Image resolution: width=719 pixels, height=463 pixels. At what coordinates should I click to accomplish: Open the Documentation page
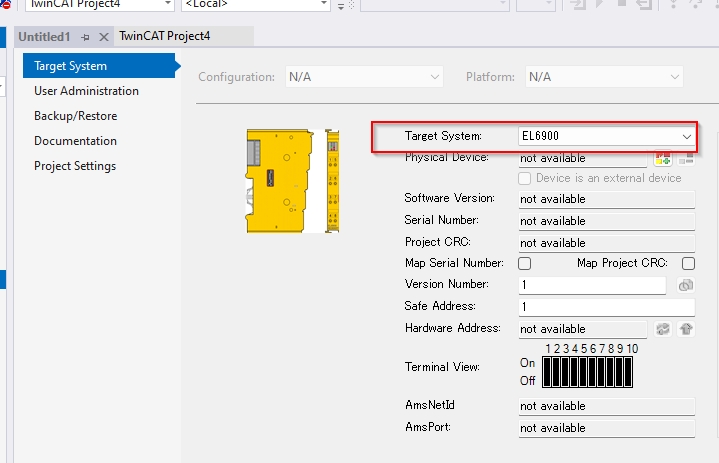pyautogui.click(x=75, y=141)
